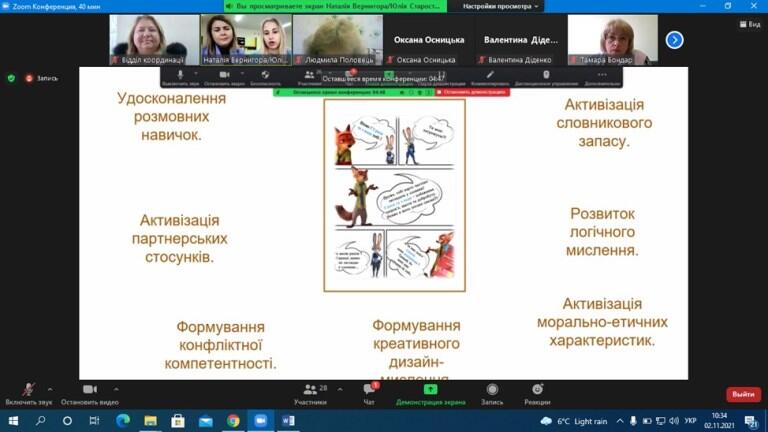Select Наталія Вернигора video thumbnail
Screen dimensions: 768x432
click(246, 40)
